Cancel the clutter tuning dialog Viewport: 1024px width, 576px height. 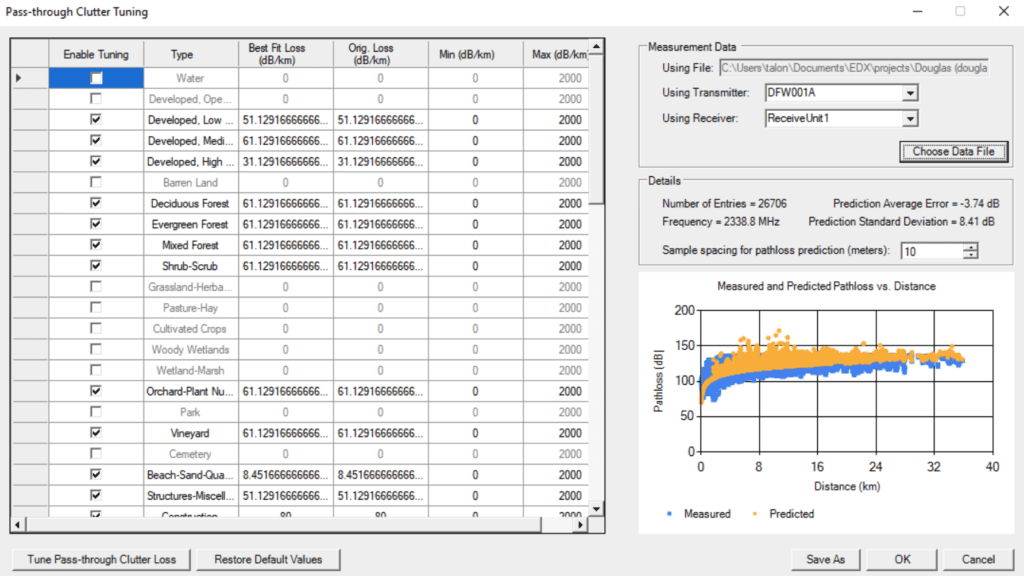(x=978, y=559)
